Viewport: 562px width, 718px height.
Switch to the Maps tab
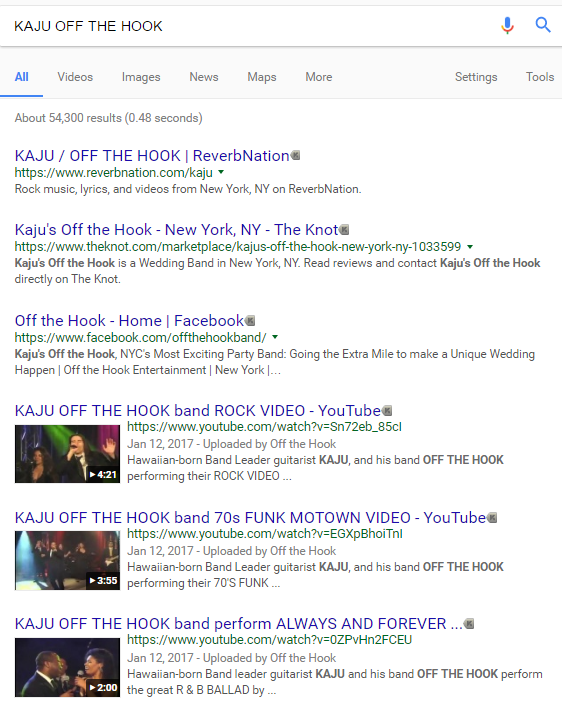262,77
